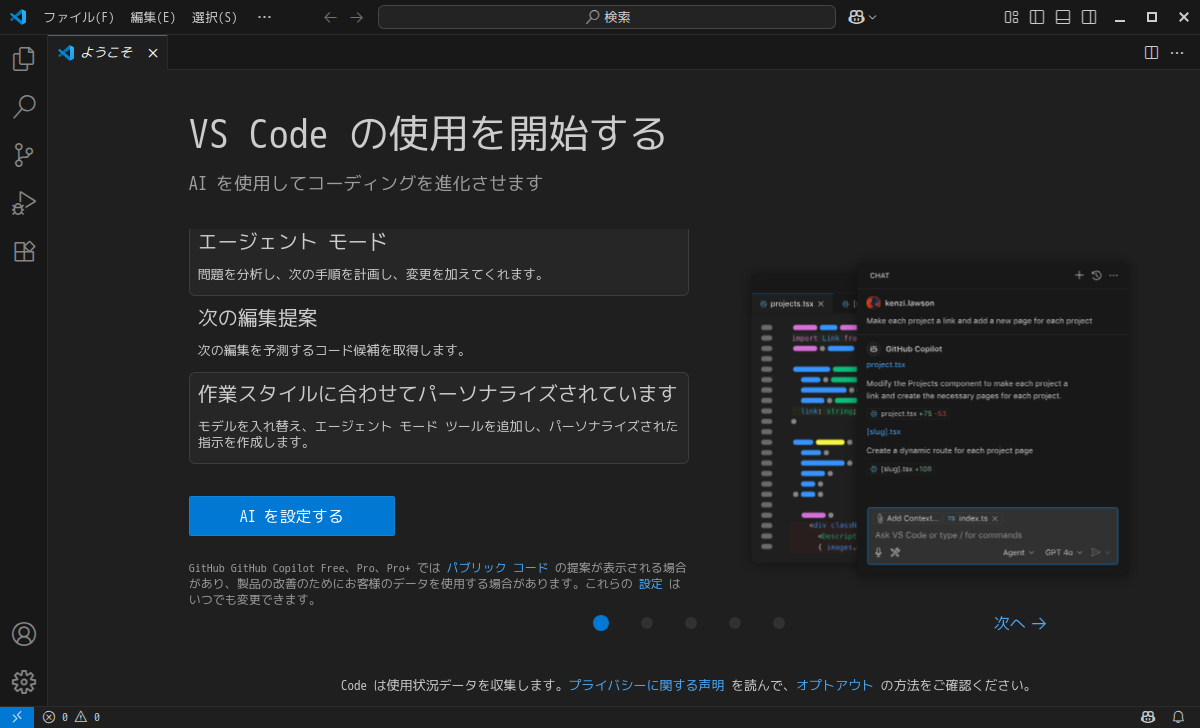Select the fifth walkthrough page dot
The image size is (1200, 728).
(x=779, y=623)
